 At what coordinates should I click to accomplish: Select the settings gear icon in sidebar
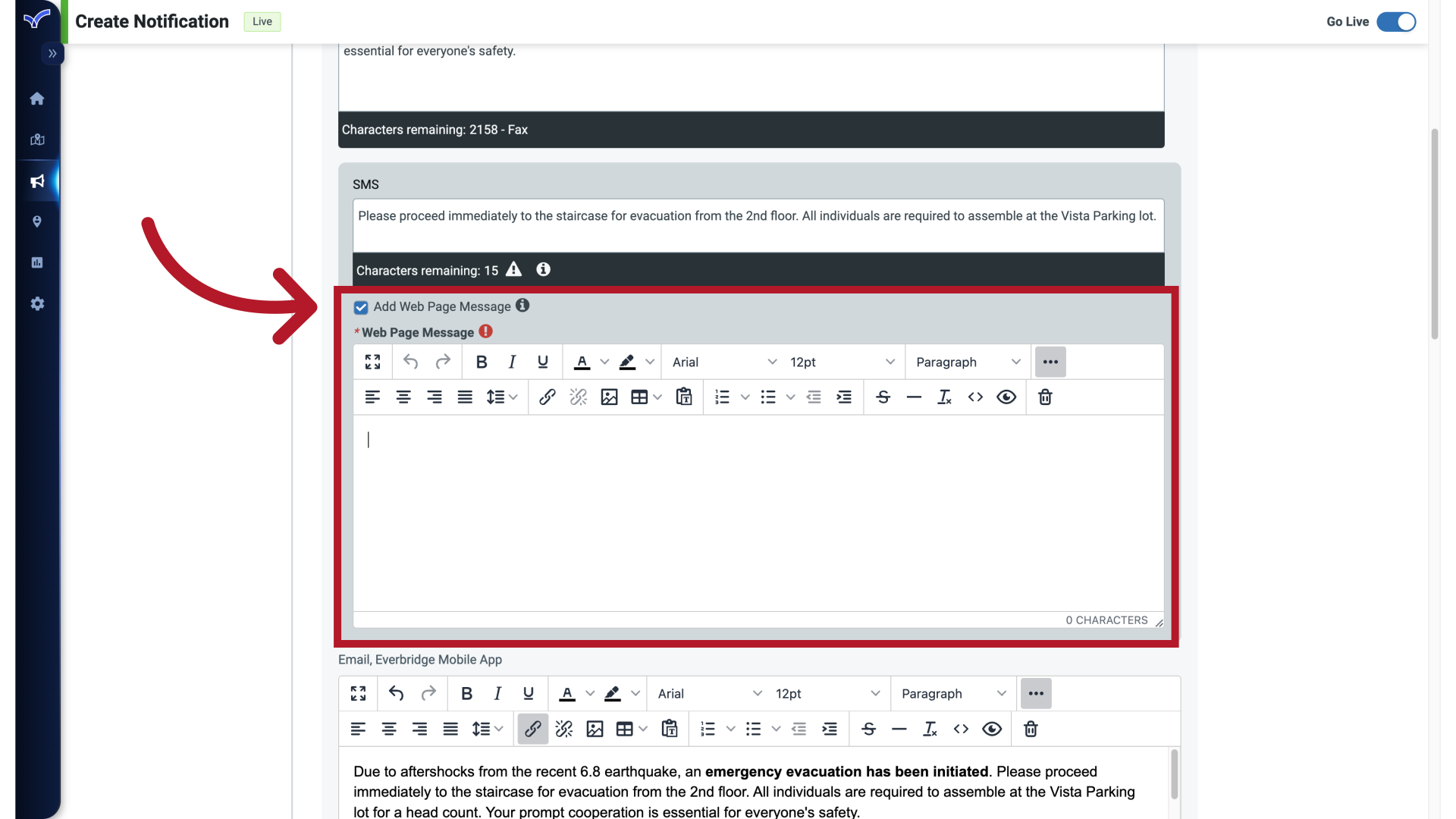tap(37, 304)
